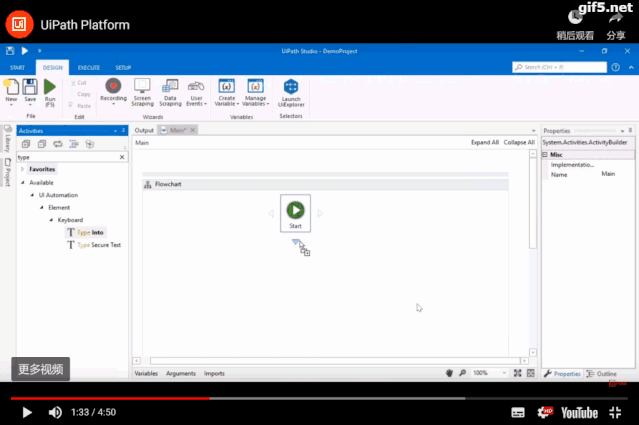Select the Type Into activity
Image resolution: width=639 pixels, height=425 pixels.
click(x=86, y=232)
